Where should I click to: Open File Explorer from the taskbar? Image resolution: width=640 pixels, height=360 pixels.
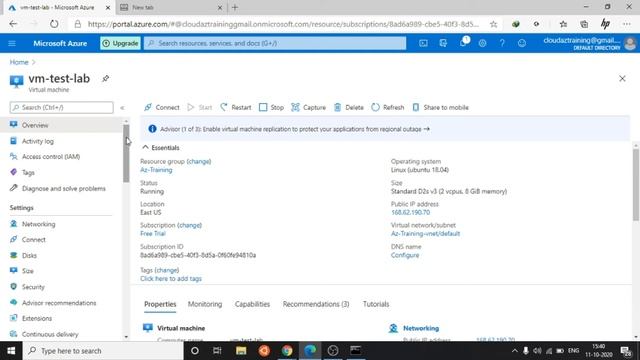click(241, 351)
